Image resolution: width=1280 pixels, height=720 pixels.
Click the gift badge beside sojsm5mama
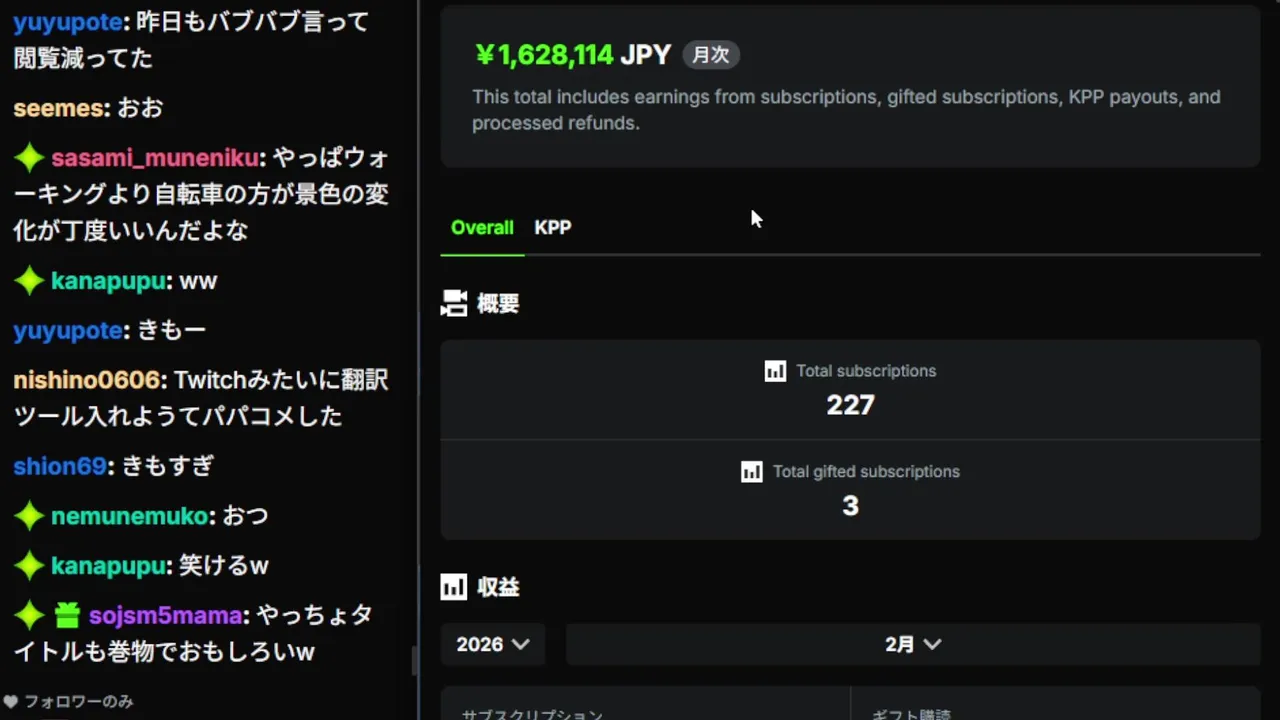(x=67, y=615)
